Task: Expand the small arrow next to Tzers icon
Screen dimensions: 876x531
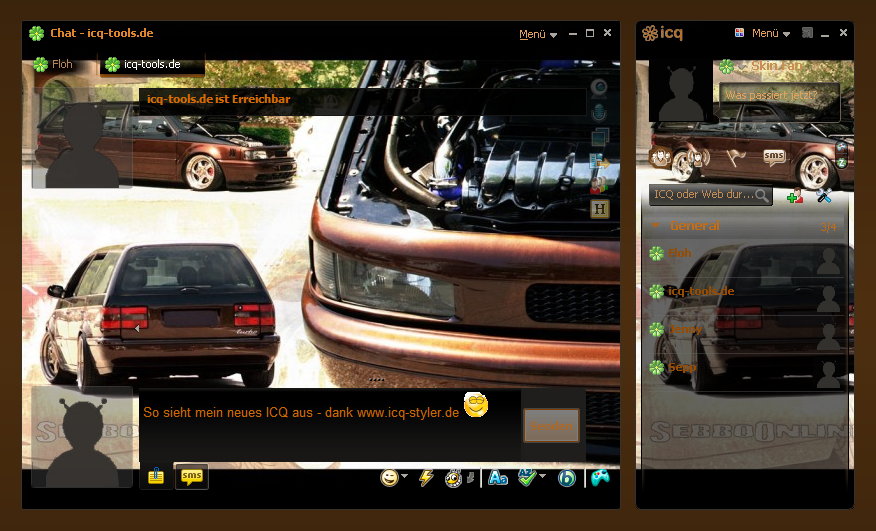Action: (x=470, y=477)
